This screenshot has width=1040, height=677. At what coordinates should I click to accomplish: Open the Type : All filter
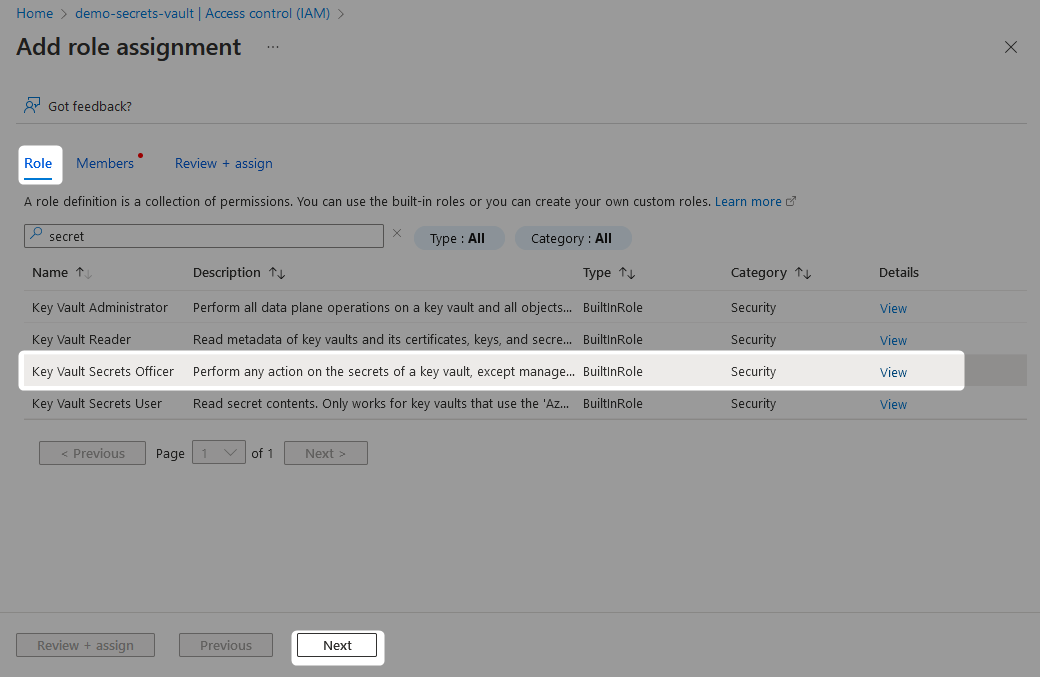click(x=459, y=238)
